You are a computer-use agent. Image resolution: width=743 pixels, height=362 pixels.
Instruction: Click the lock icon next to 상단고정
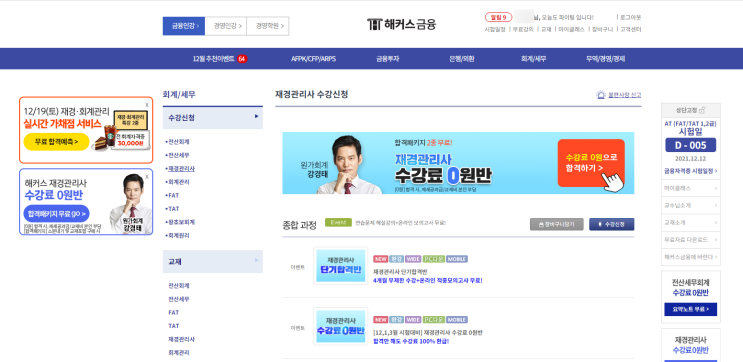[702, 110]
